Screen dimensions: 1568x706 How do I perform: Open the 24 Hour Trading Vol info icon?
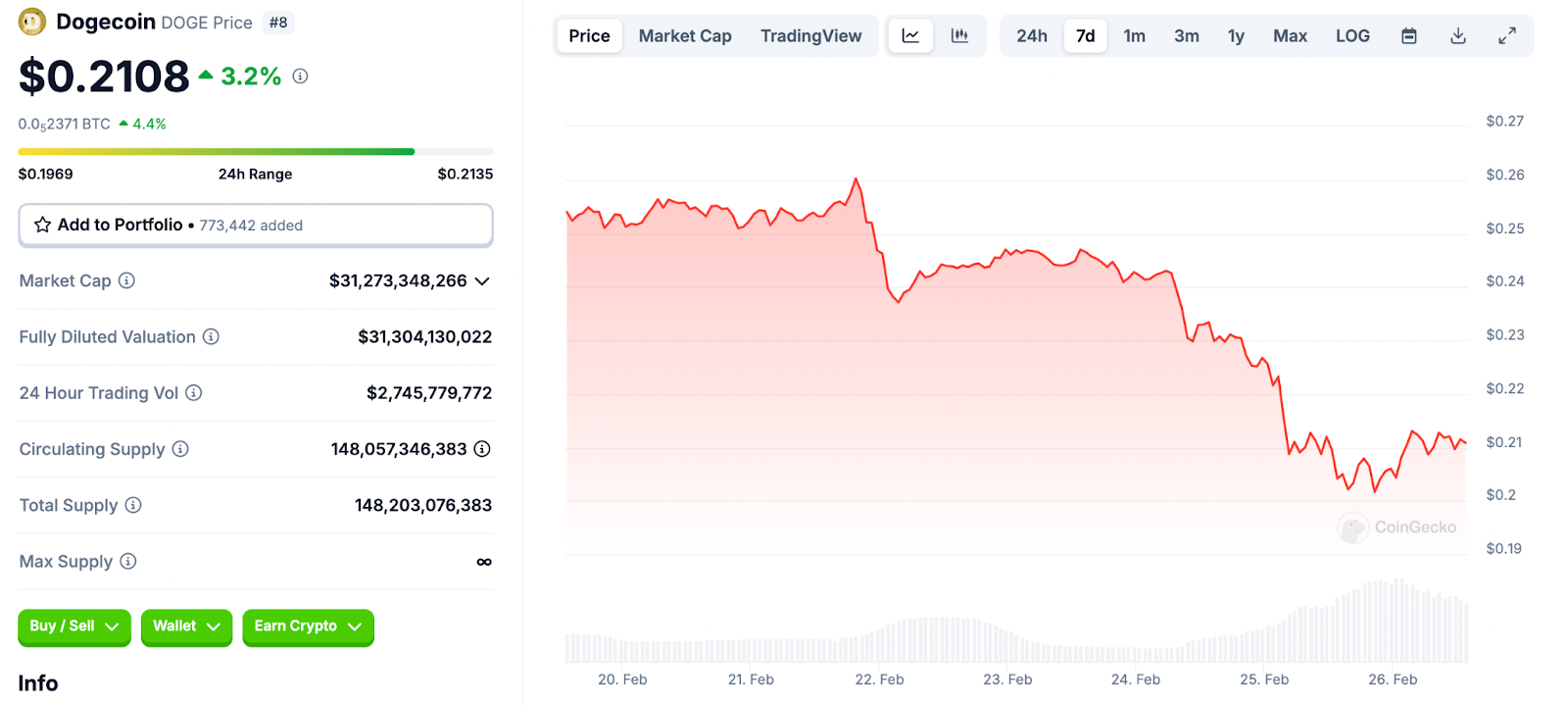(194, 392)
